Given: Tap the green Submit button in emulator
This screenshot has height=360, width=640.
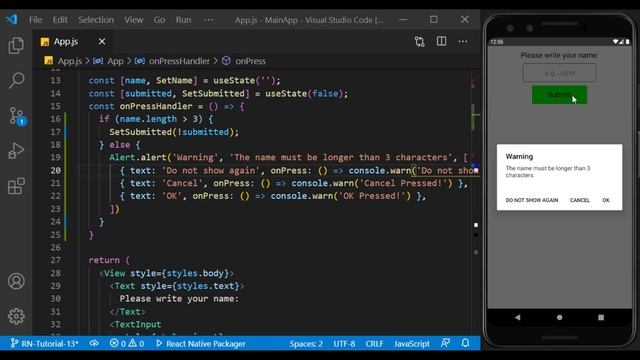Looking at the screenshot, I should pos(559,95).
